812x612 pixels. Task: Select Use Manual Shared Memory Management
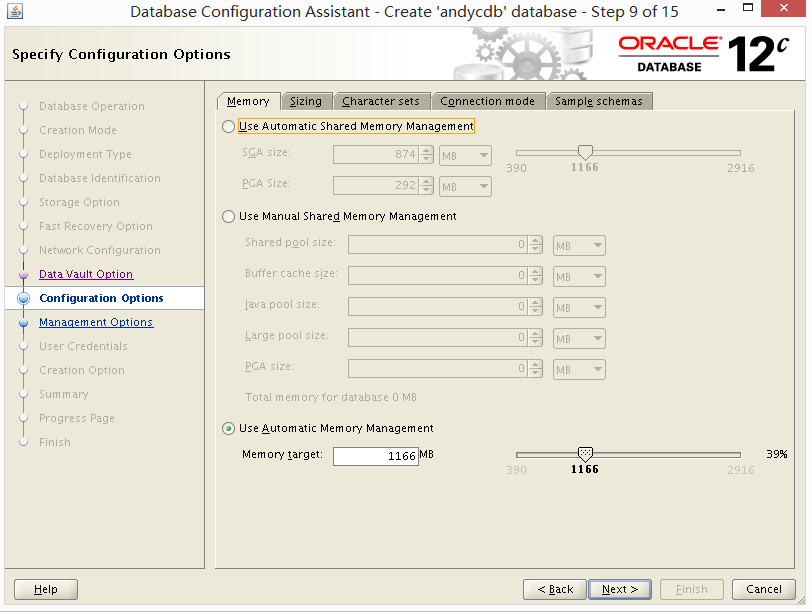pos(229,217)
